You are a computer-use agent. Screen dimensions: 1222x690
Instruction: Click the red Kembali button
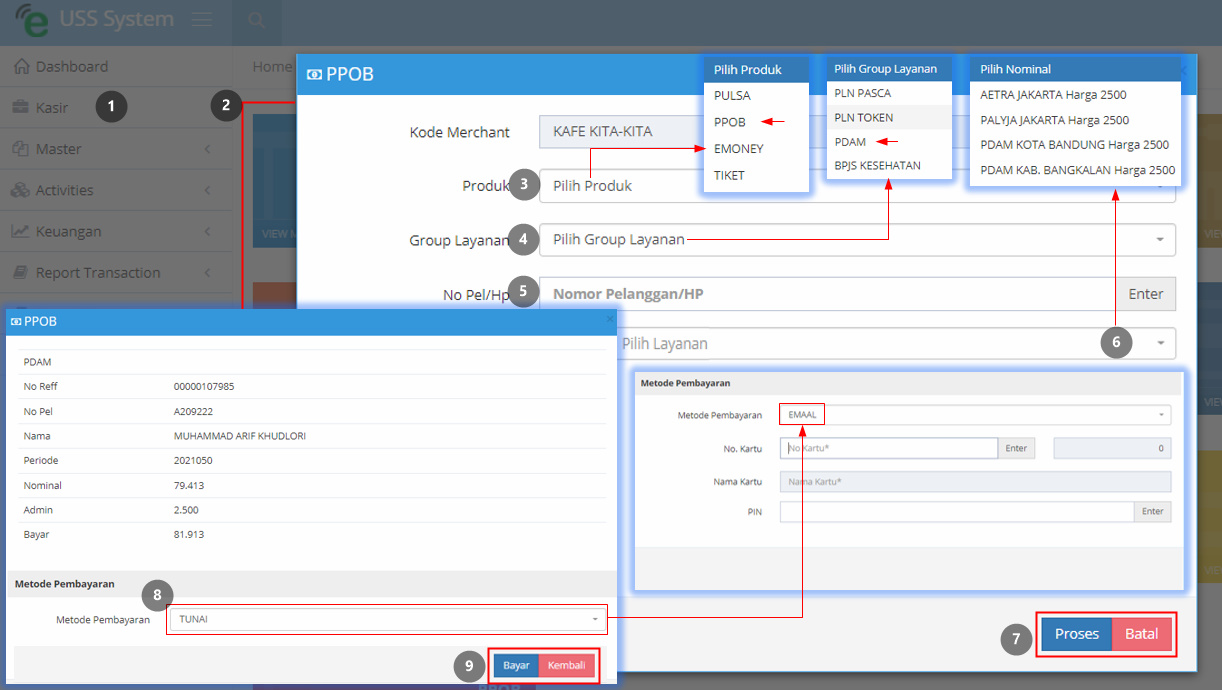tap(566, 666)
